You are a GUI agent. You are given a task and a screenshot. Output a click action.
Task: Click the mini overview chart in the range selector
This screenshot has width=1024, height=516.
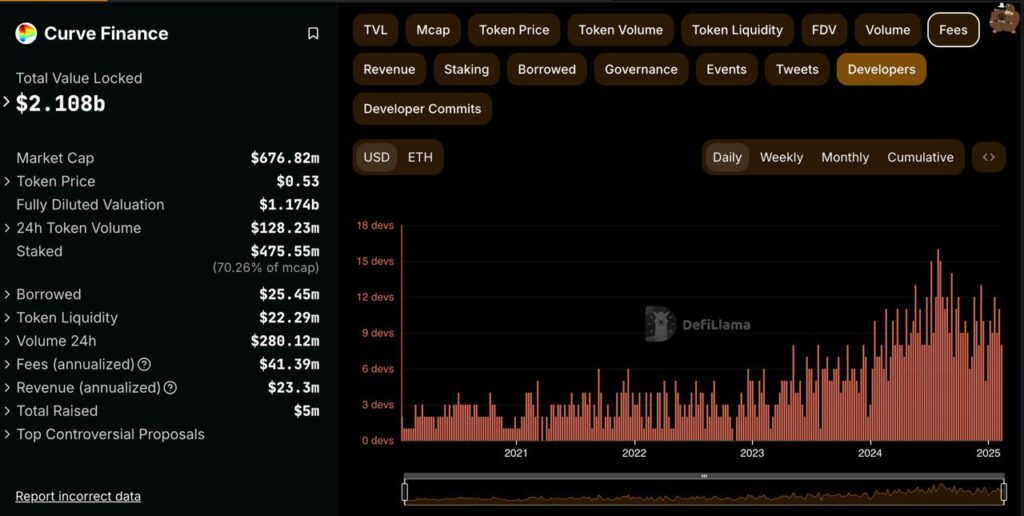point(704,492)
